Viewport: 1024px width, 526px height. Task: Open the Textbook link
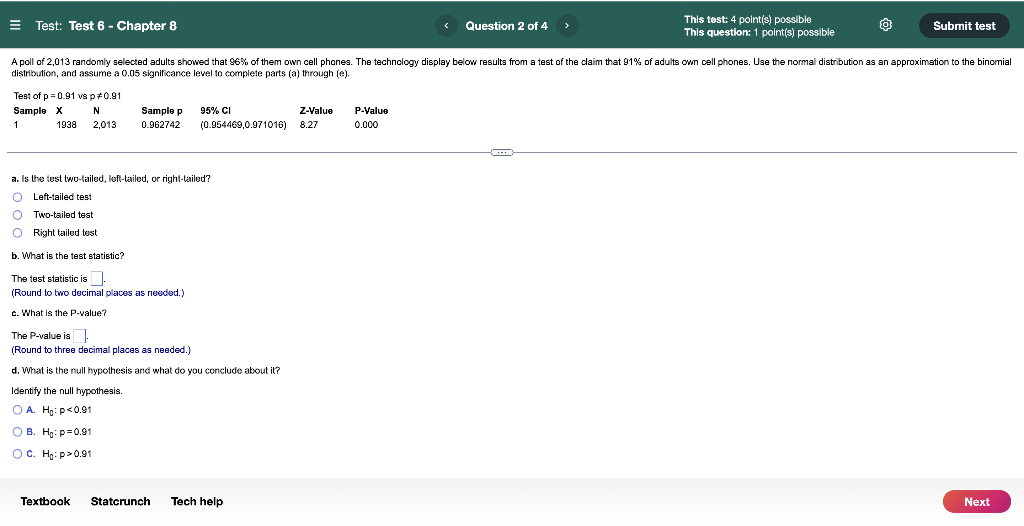(45, 501)
